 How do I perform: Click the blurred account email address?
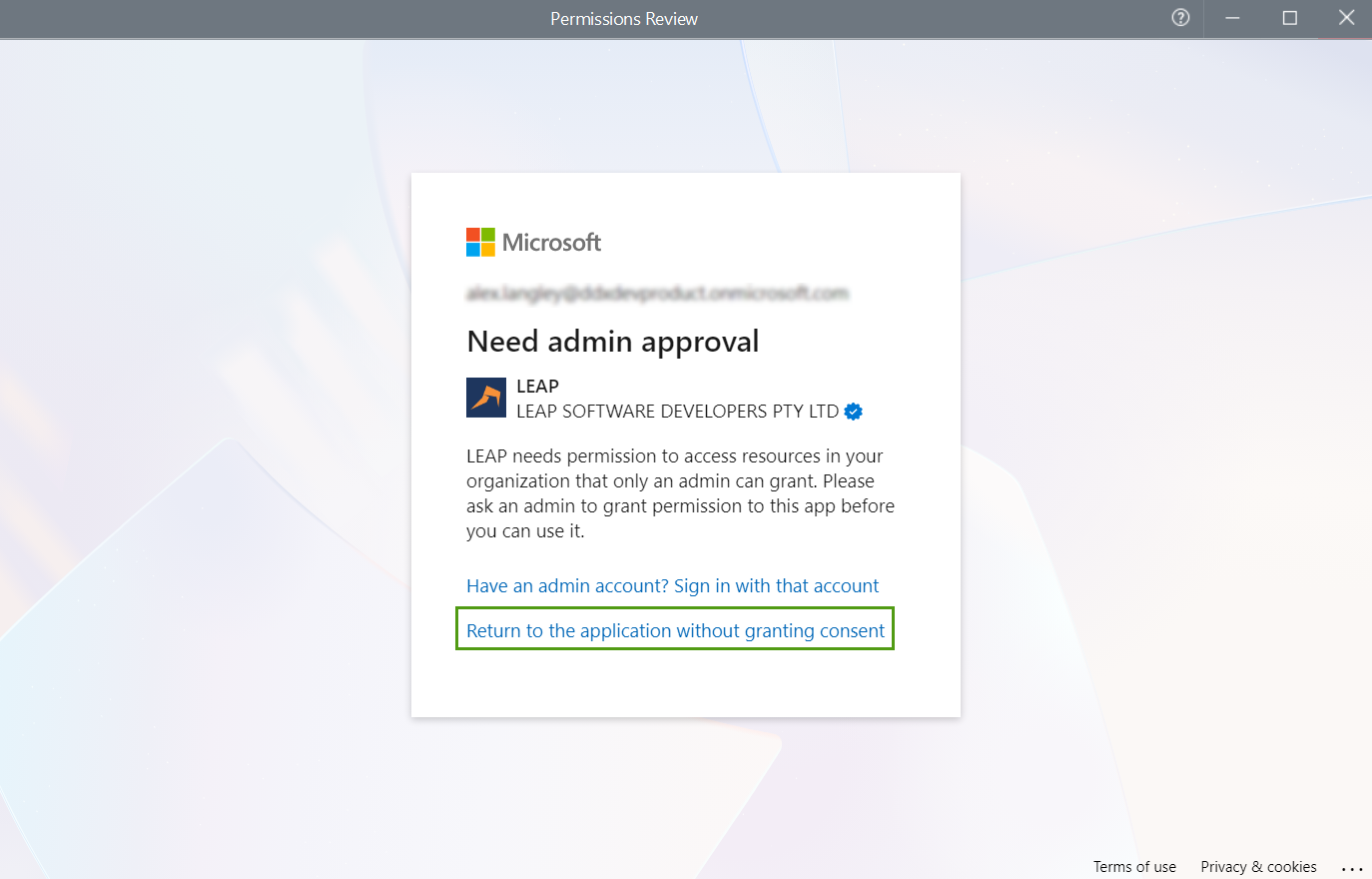coord(657,293)
